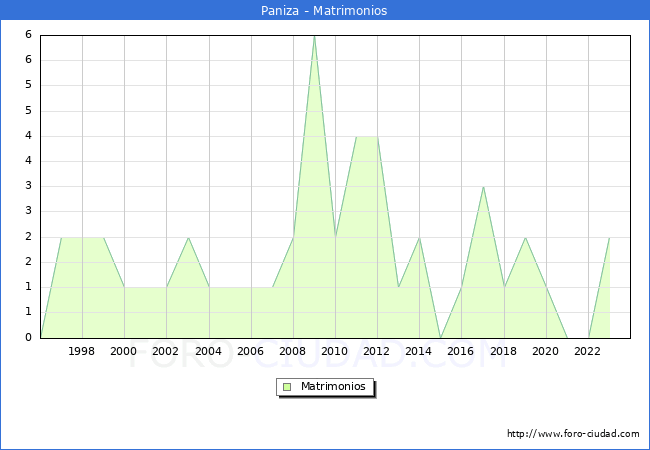Open the foro-ciudad.com URL link

click(573, 434)
